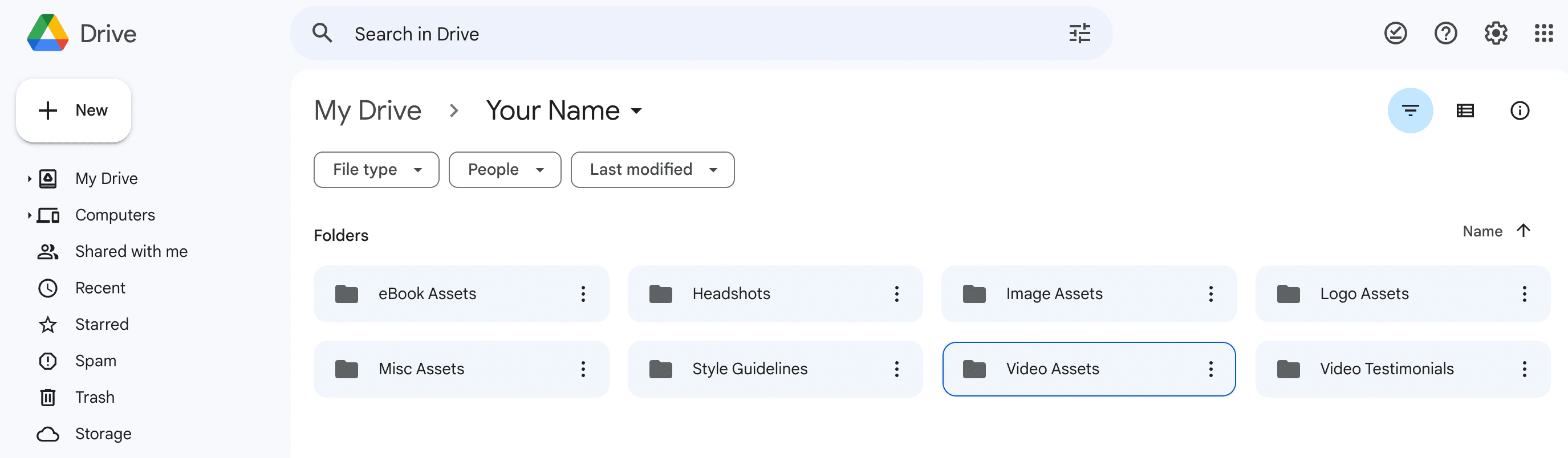The height and width of the screenshot is (458, 1568).
Task: Open advanced search options icon
Action: click(x=1079, y=34)
